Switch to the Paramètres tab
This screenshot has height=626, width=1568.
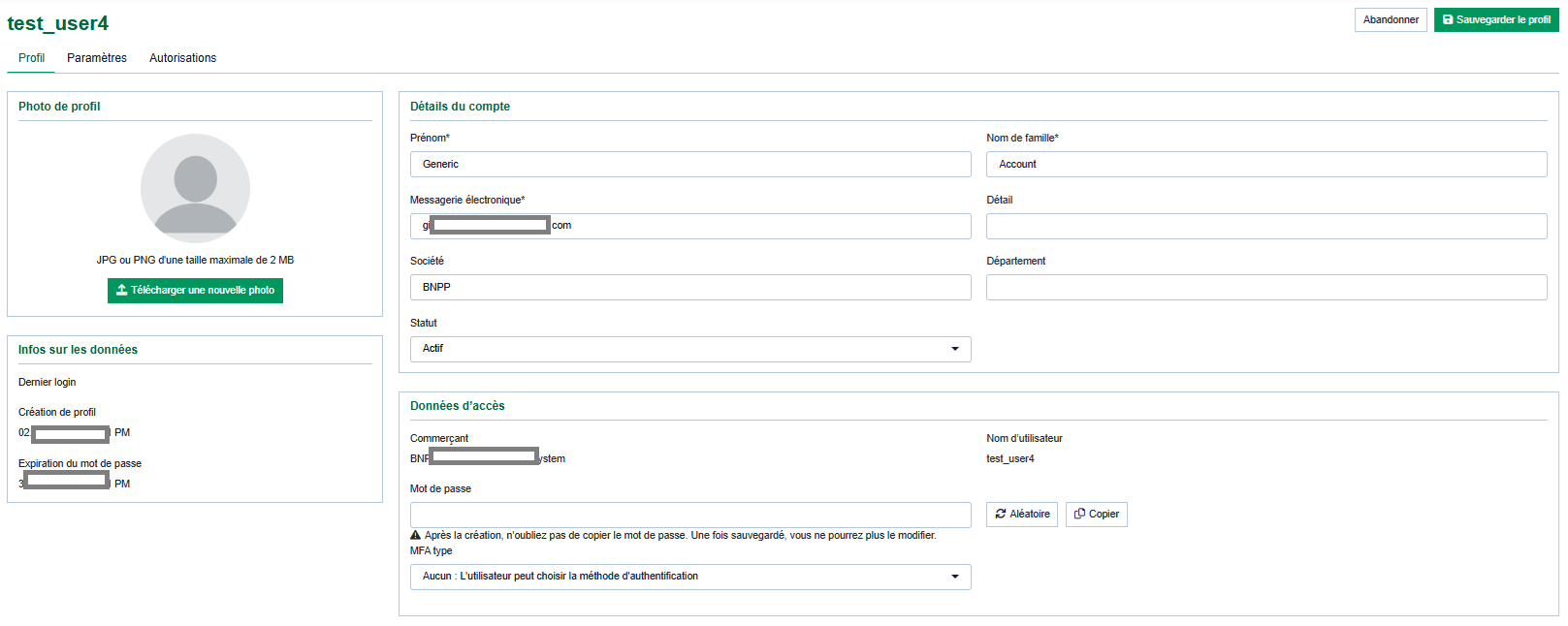pyautogui.click(x=97, y=58)
